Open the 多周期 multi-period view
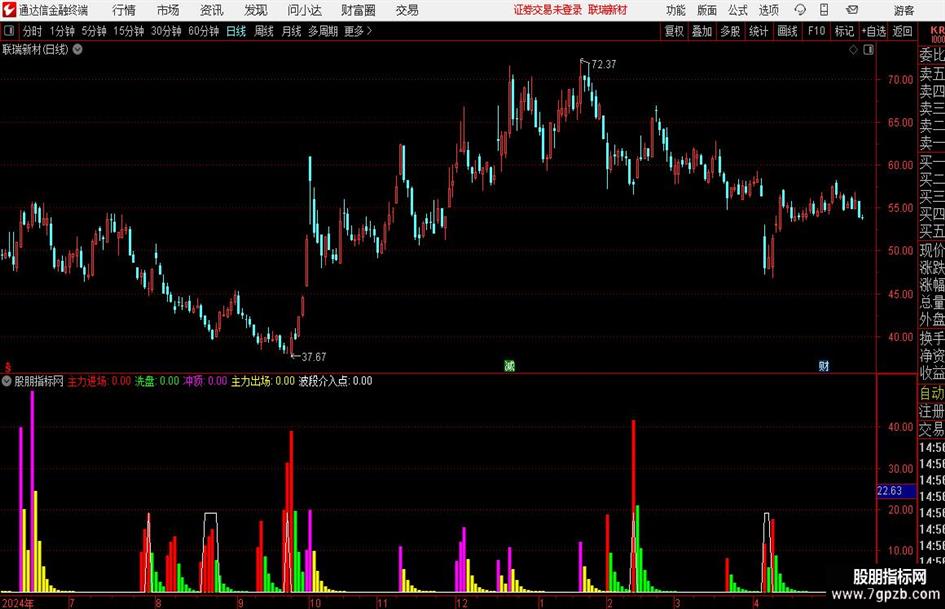 tap(322, 31)
